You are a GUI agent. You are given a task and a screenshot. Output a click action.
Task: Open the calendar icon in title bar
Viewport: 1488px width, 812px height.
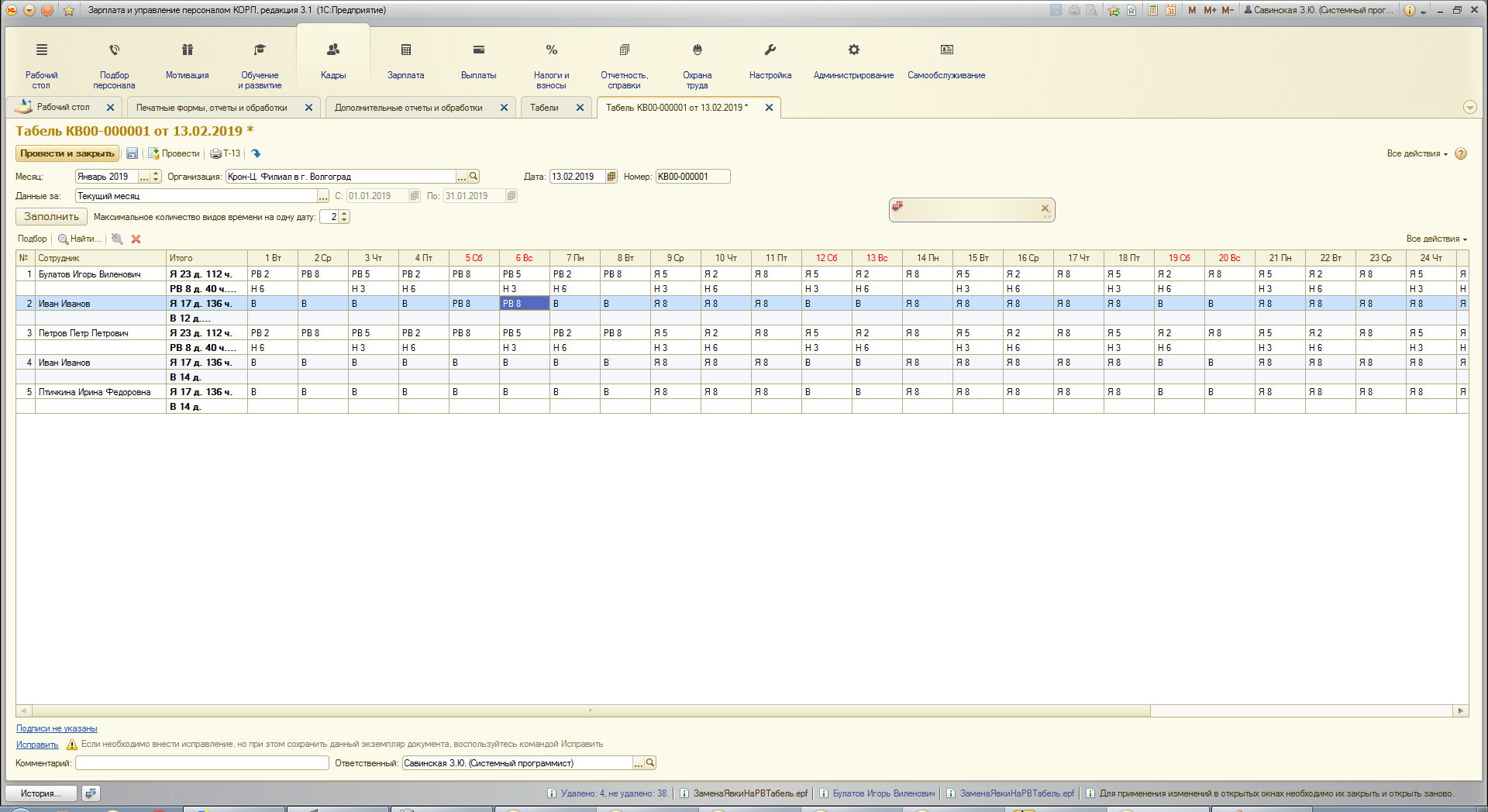(x=1171, y=10)
